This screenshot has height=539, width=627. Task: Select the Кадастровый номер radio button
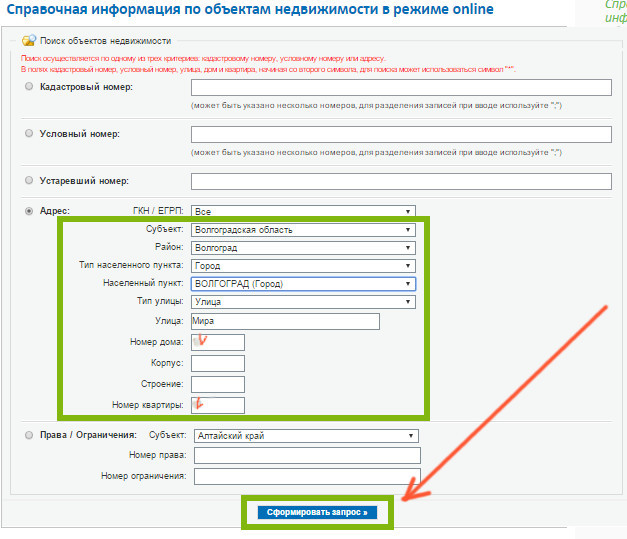pyautogui.click(x=29, y=88)
